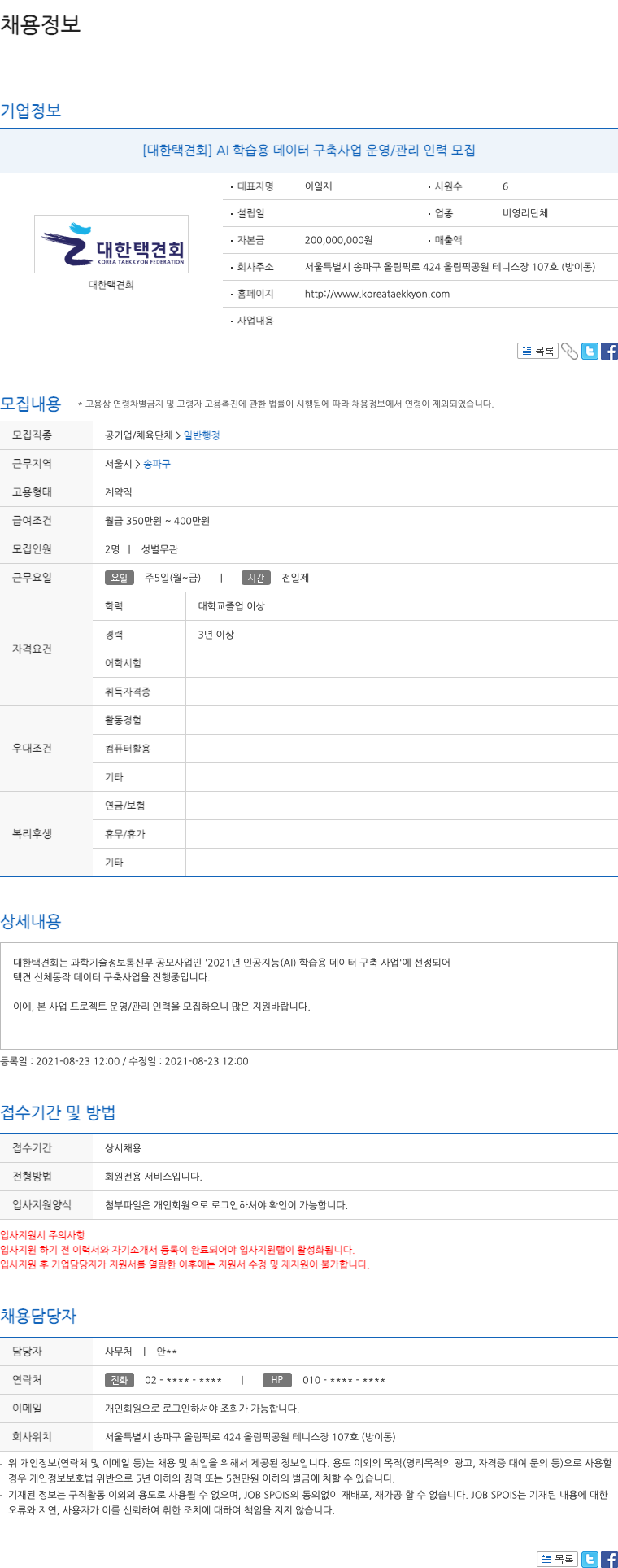Click the 우대조건 row header

[x=46, y=749]
